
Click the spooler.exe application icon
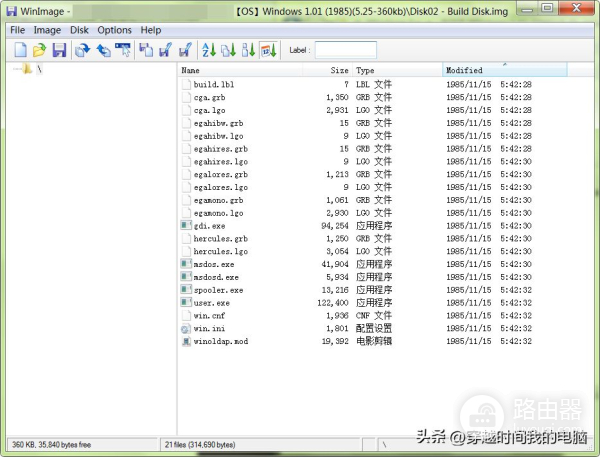pyautogui.click(x=186, y=290)
